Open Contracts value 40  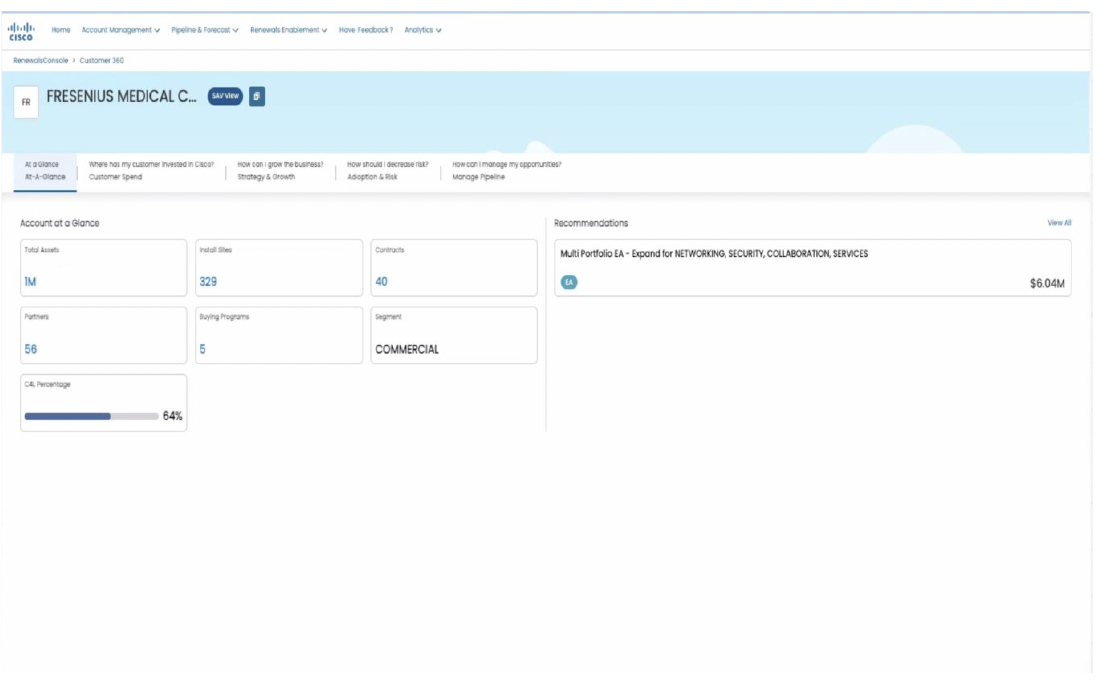click(x=382, y=282)
